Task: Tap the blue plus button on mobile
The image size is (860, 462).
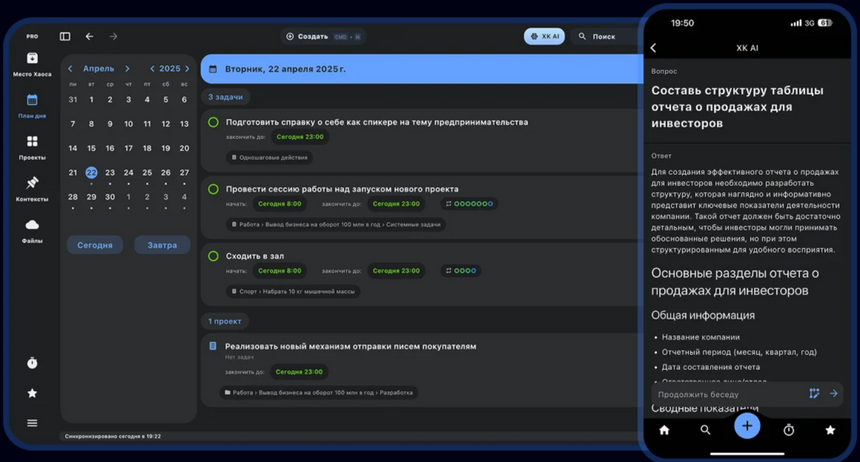Action: tap(747, 426)
